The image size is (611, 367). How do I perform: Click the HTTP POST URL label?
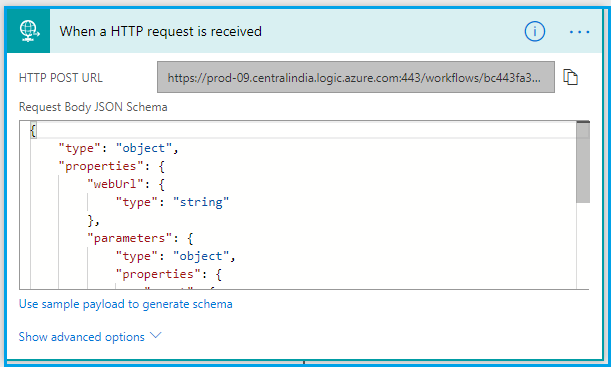coord(61,78)
